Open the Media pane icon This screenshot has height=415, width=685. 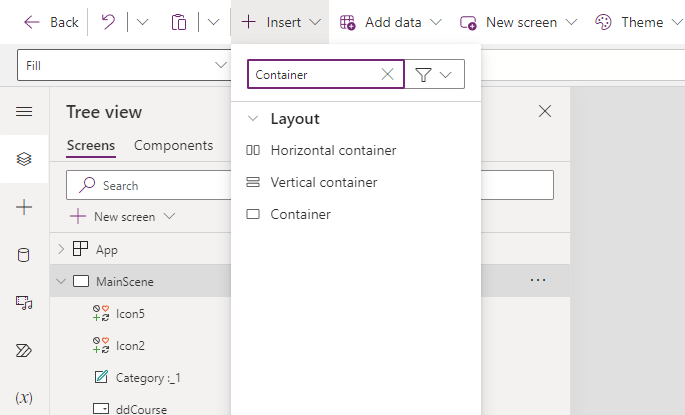[x=24, y=302]
